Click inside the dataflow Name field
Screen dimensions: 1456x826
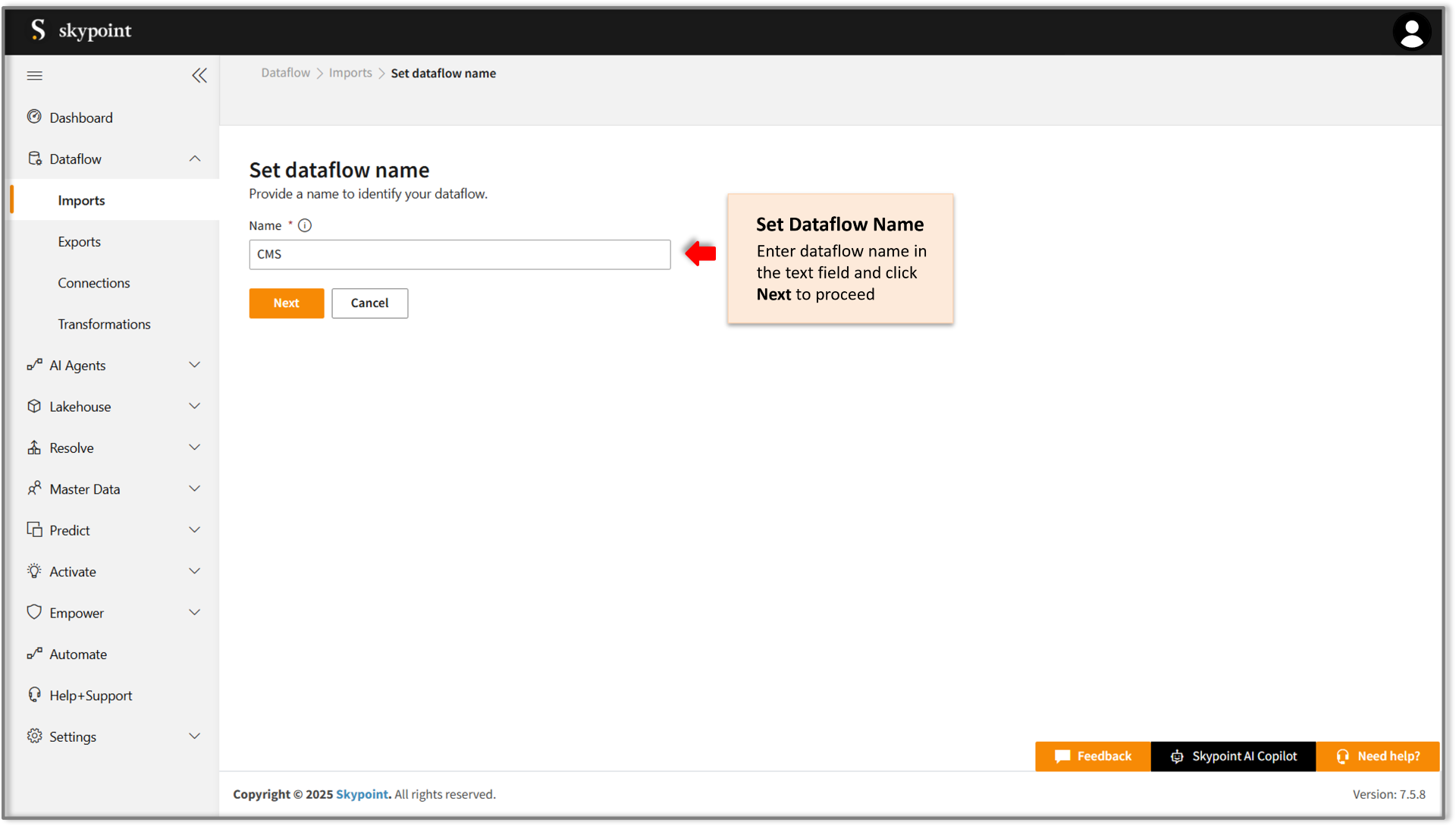(x=460, y=254)
